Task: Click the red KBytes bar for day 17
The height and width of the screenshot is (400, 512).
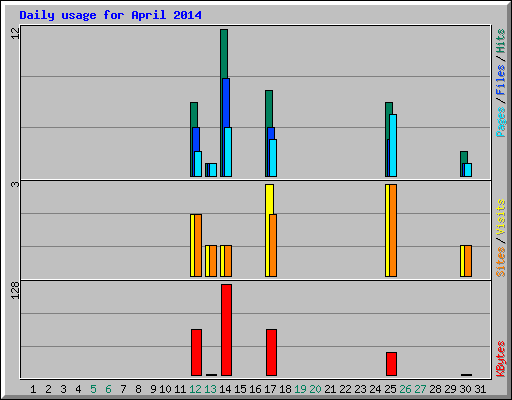Action: pyautogui.click(x=271, y=352)
